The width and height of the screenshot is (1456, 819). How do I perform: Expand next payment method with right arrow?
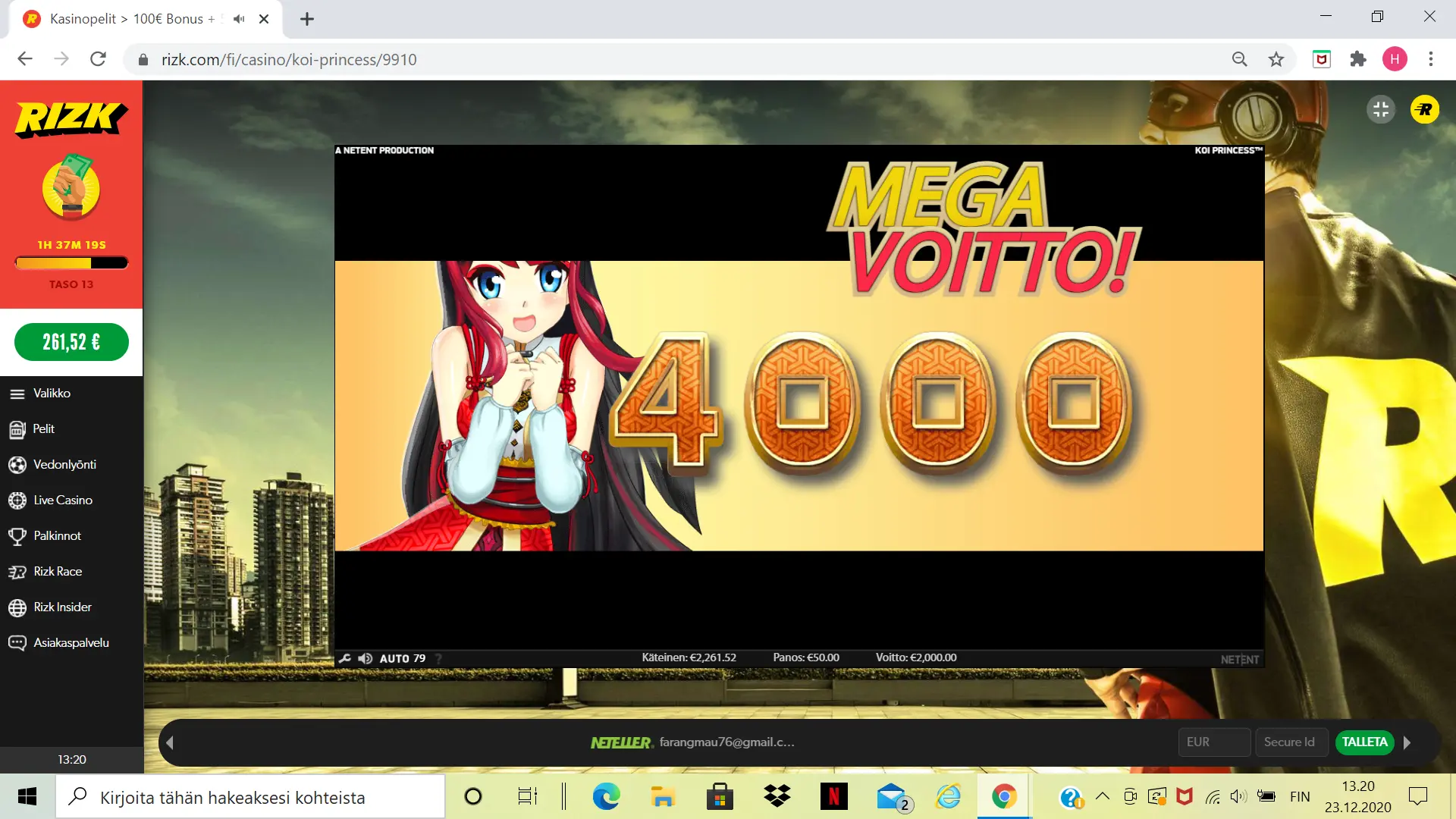(x=1407, y=742)
